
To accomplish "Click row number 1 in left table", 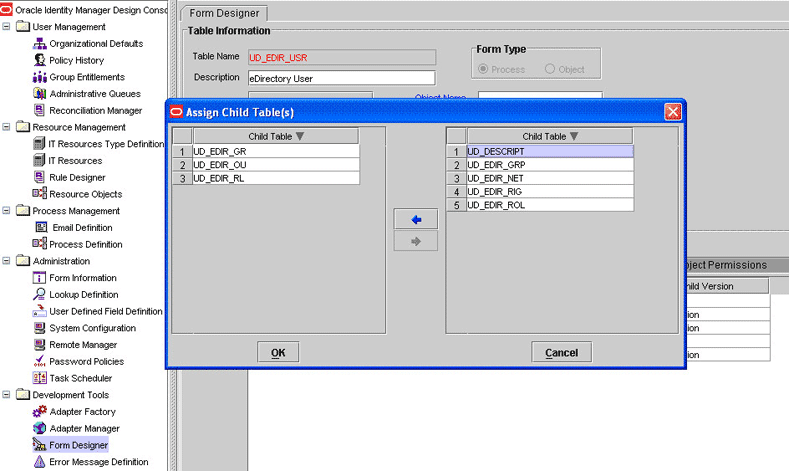I will coord(183,151).
